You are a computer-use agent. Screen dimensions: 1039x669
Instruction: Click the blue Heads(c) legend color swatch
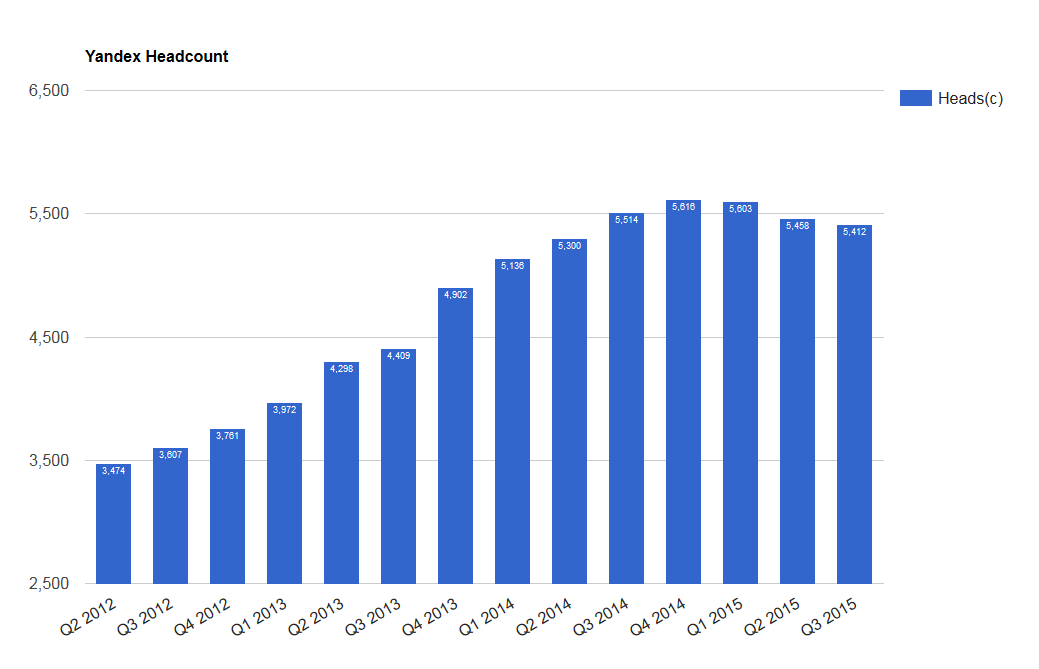pos(916,98)
